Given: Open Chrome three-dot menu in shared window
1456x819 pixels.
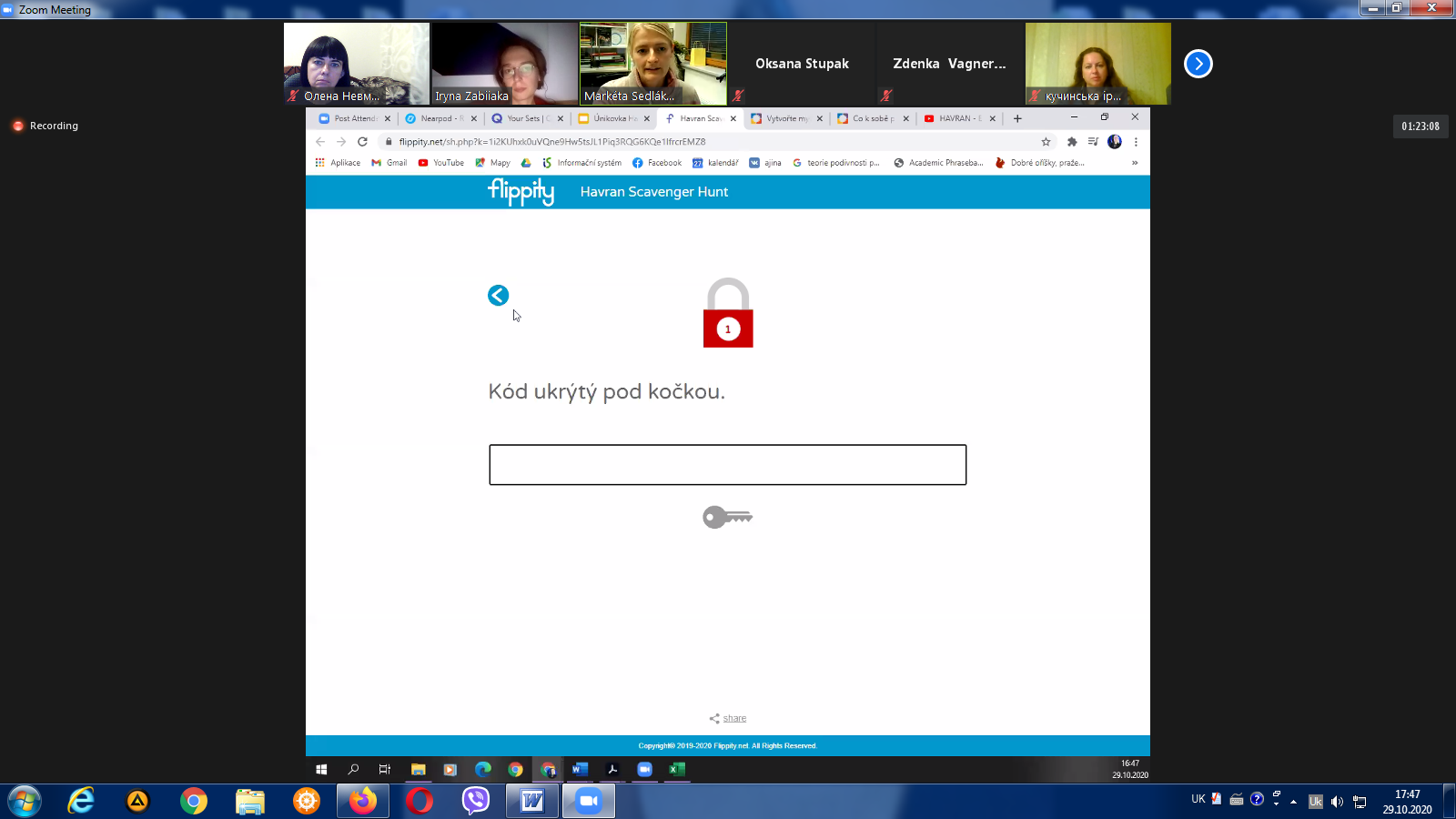Looking at the screenshot, I should 1136,142.
